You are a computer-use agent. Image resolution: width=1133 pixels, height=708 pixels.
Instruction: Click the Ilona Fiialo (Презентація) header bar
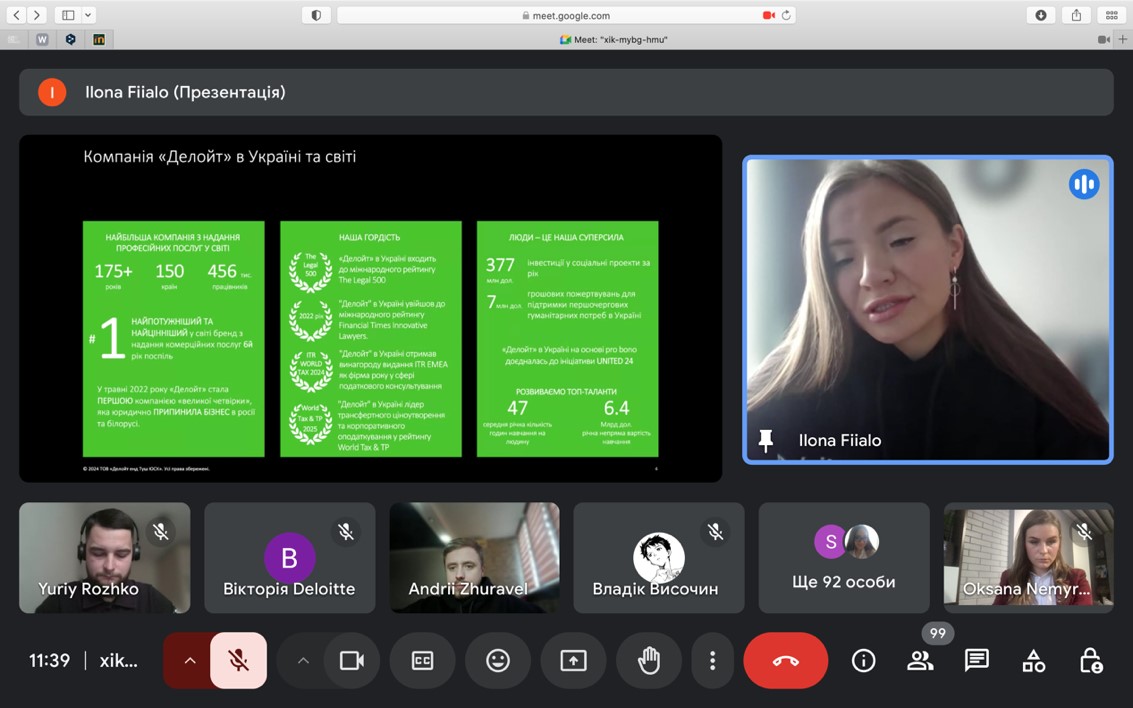(x=566, y=92)
